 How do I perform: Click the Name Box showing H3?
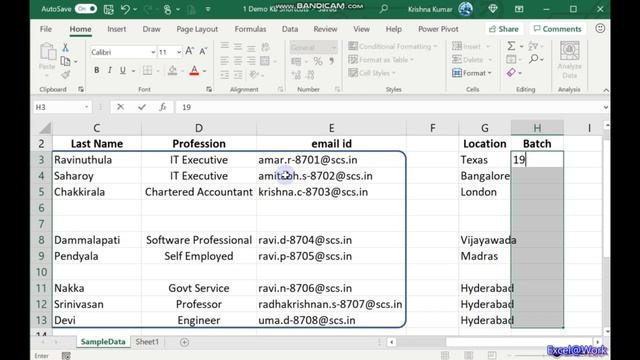[58, 107]
